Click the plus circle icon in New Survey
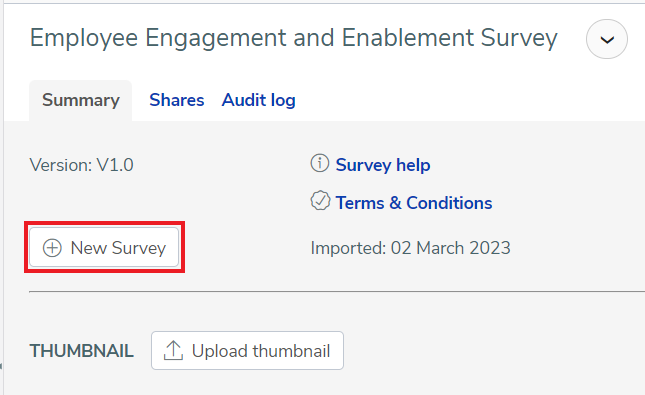This screenshot has width=645, height=395. pyautogui.click(x=52, y=248)
